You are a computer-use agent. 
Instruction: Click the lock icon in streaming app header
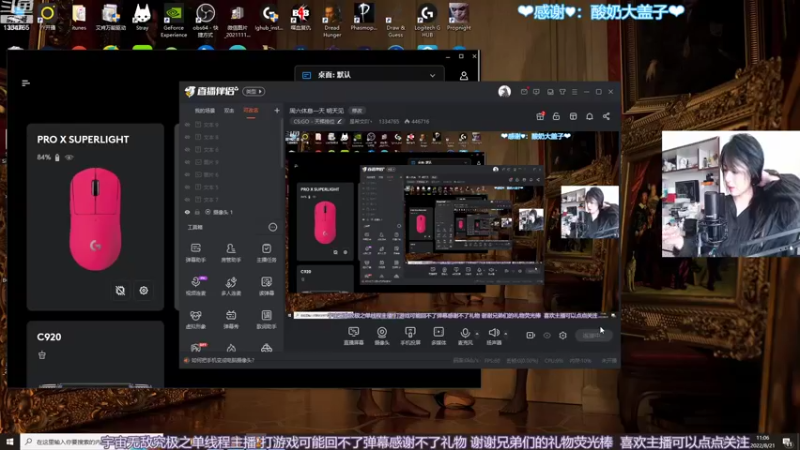556,116
